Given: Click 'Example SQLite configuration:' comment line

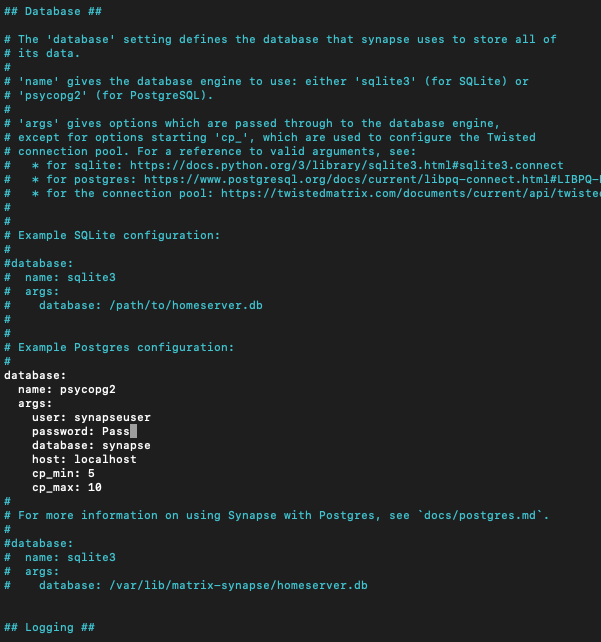Looking at the screenshot, I should point(119,235).
